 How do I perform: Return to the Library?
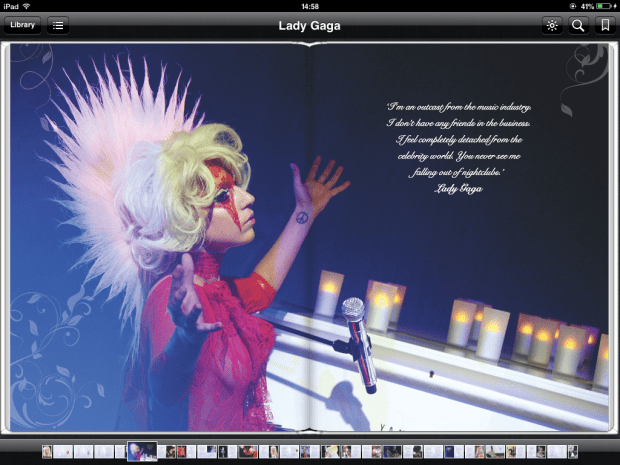coord(23,25)
